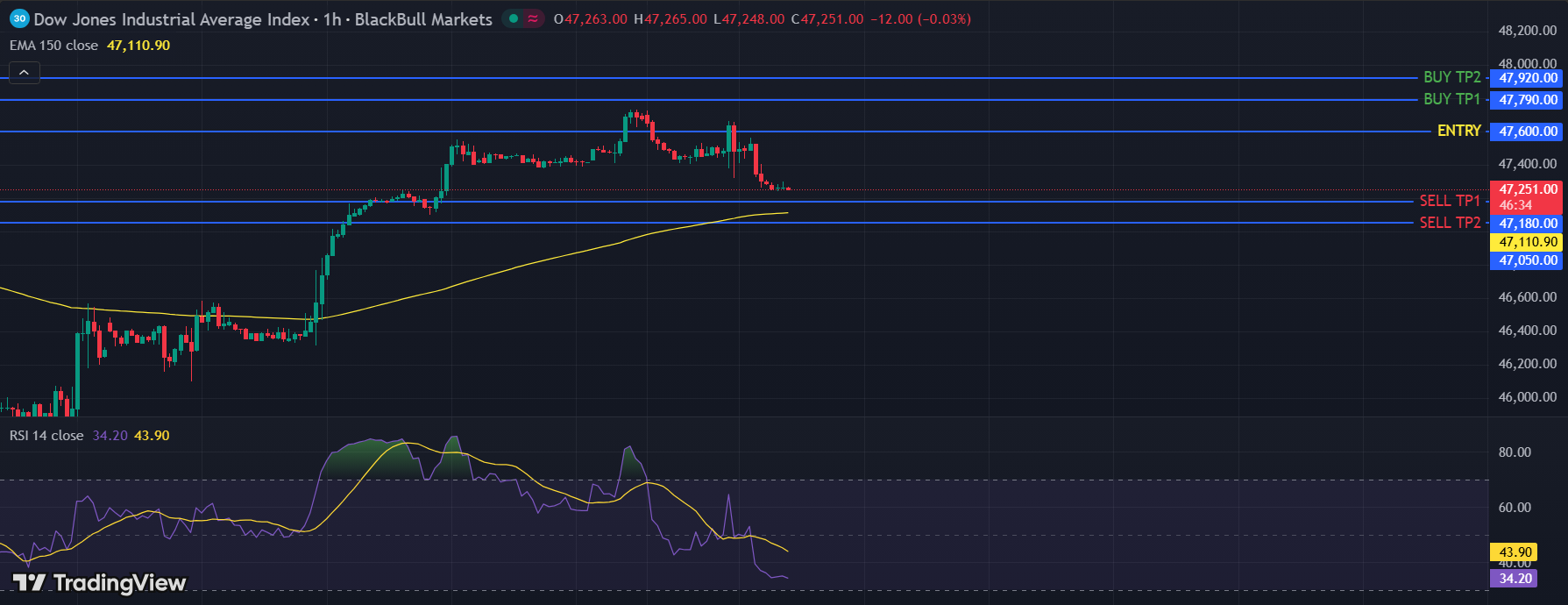Select the RSI 14 close indicator legend

click(46, 436)
